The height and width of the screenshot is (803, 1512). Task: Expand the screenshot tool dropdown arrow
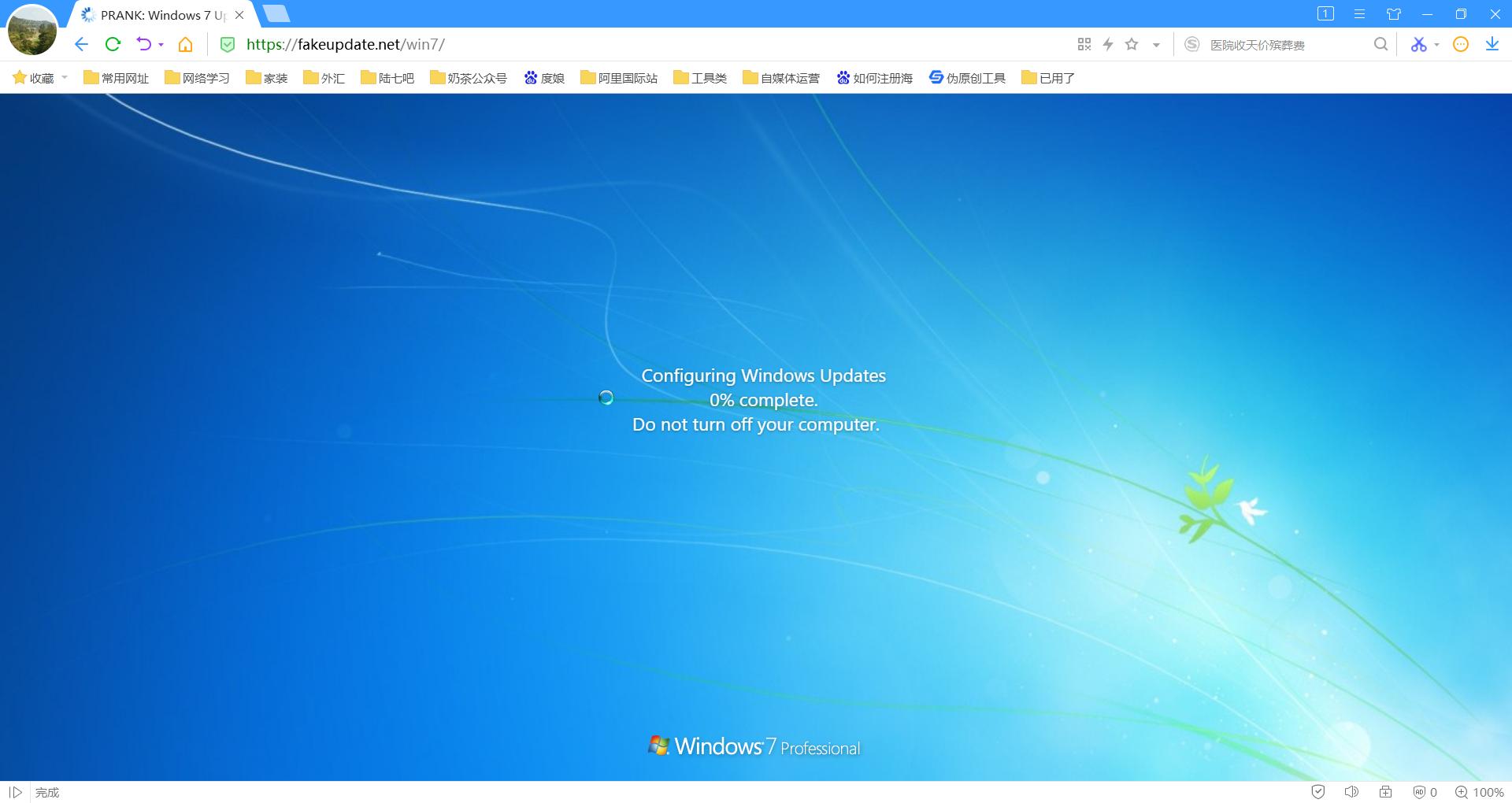pos(1436,45)
